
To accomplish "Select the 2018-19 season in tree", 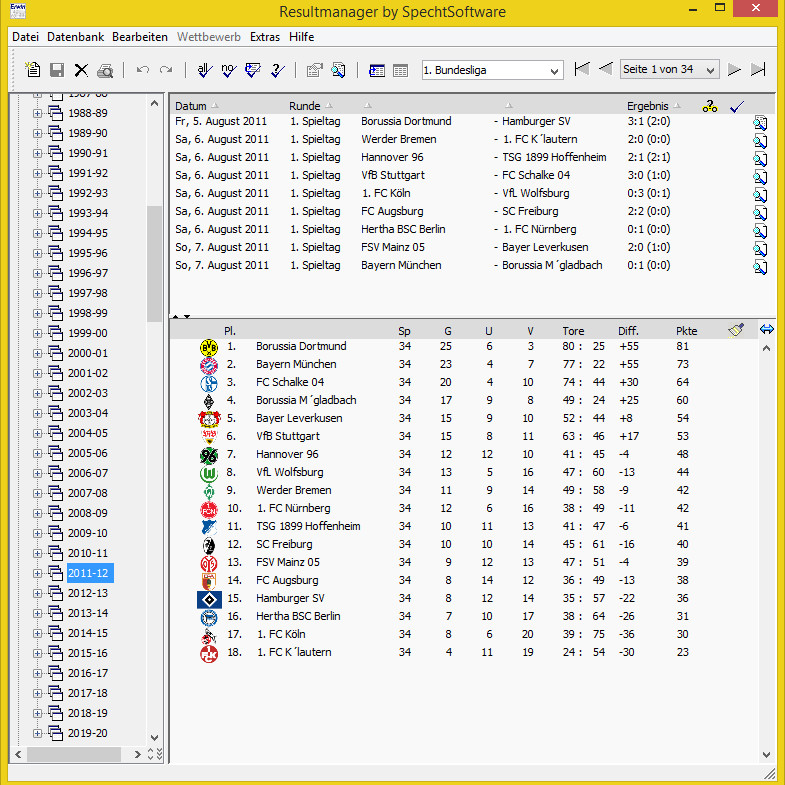I will [88, 713].
